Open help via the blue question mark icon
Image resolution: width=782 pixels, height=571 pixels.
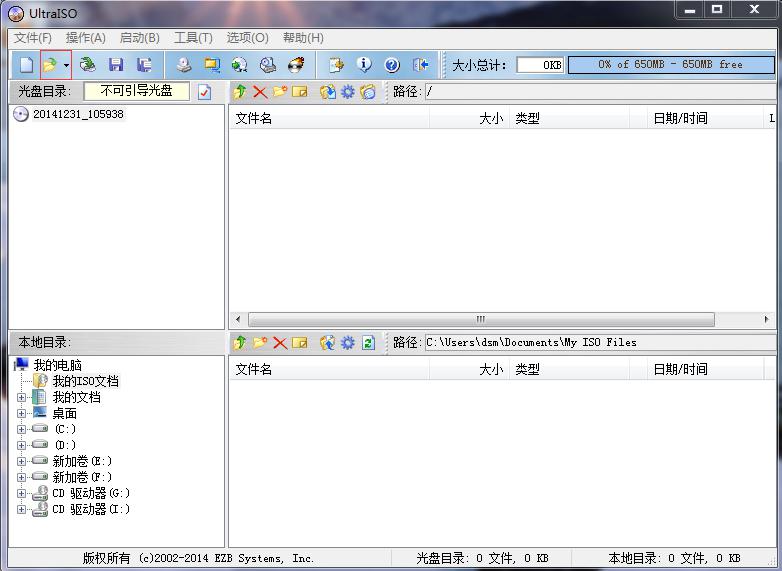[x=392, y=65]
